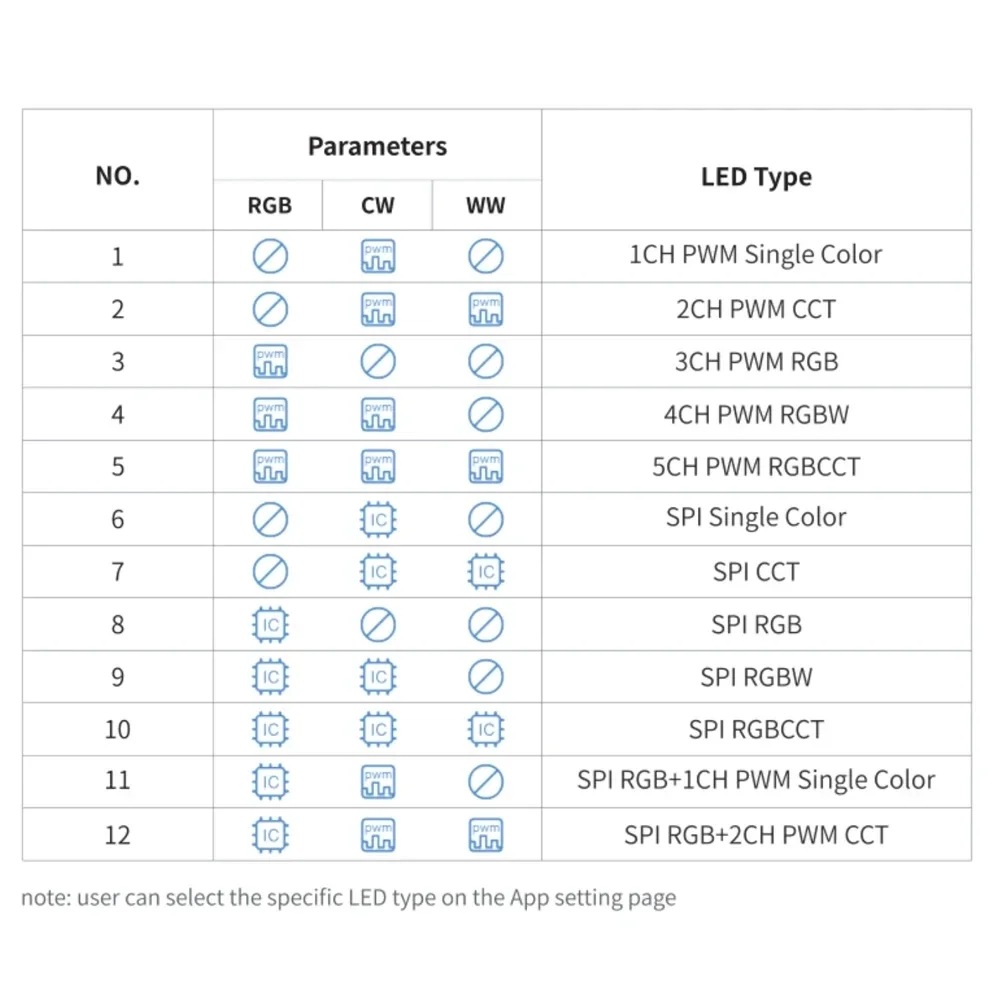Viewport: 1000px width, 1000px height.
Task: Click the RGB column header
Action: (x=270, y=205)
